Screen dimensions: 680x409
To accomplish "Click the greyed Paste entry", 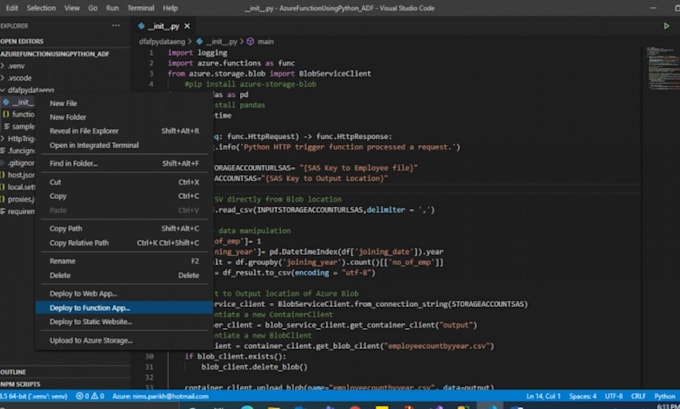I will click(124, 210).
